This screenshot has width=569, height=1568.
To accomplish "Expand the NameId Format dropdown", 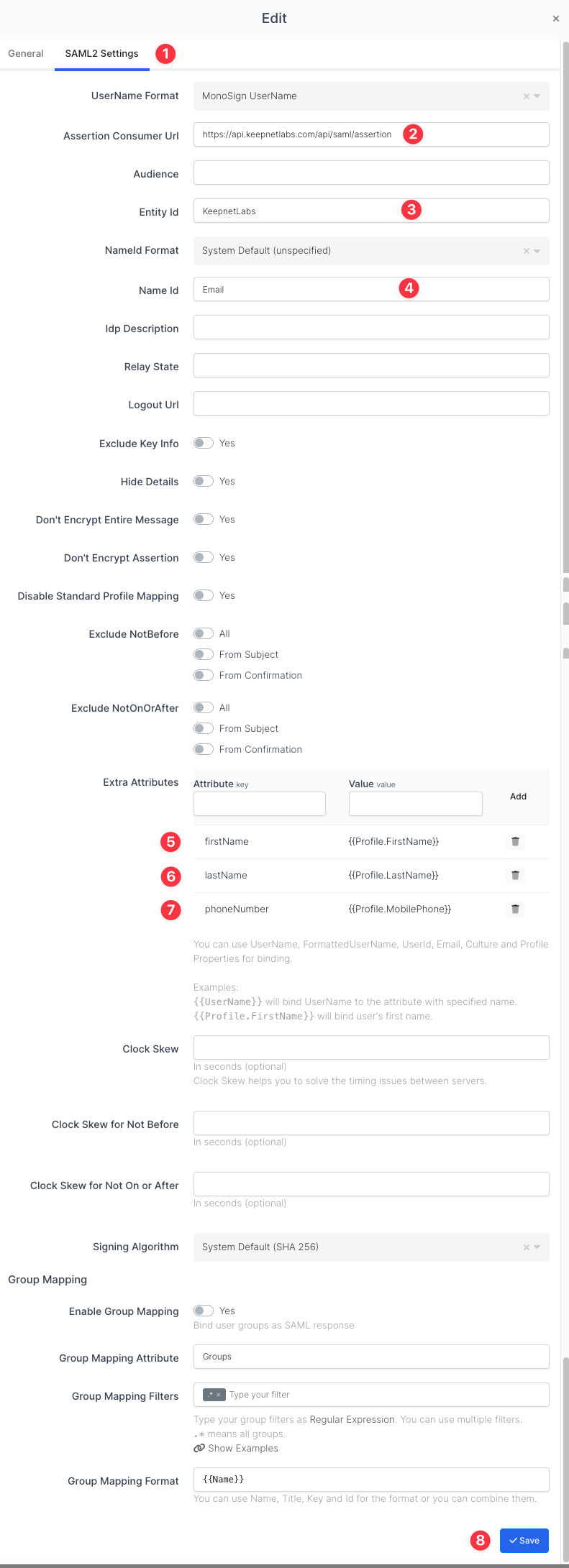I will [x=537, y=251].
